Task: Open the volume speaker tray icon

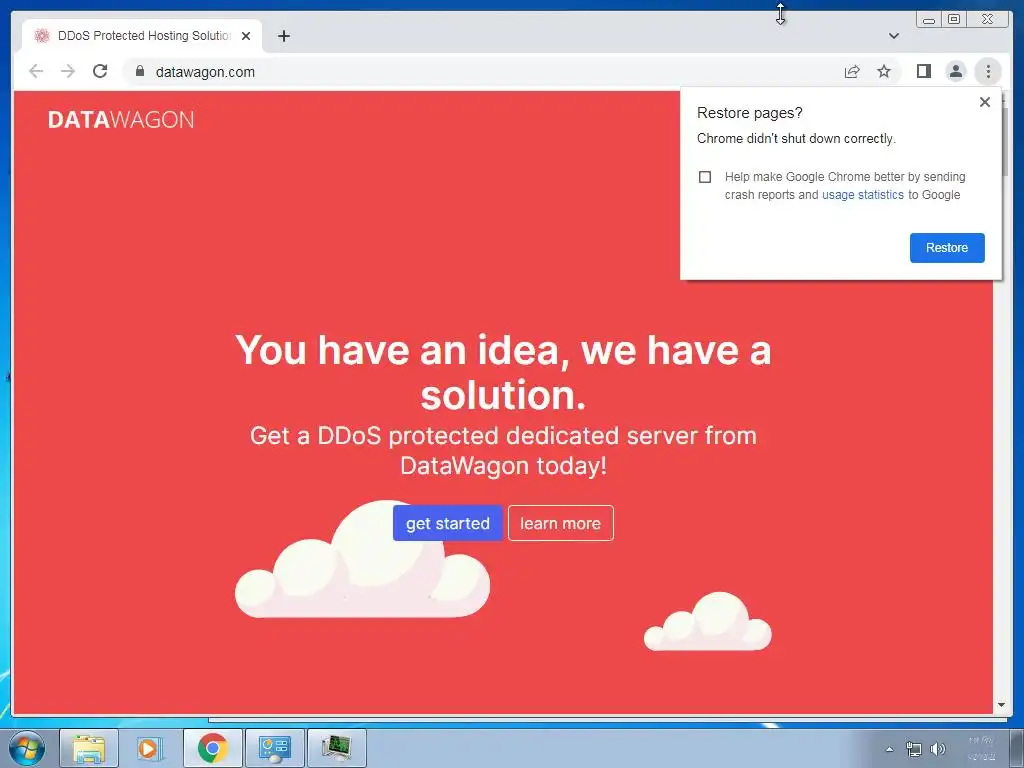Action: click(938, 749)
